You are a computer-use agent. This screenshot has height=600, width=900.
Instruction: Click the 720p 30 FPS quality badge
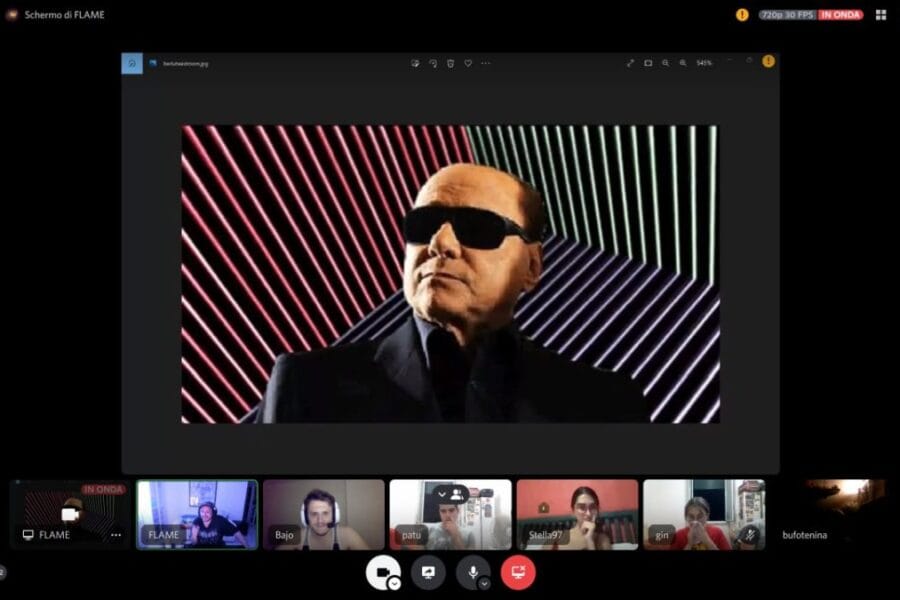click(x=788, y=15)
